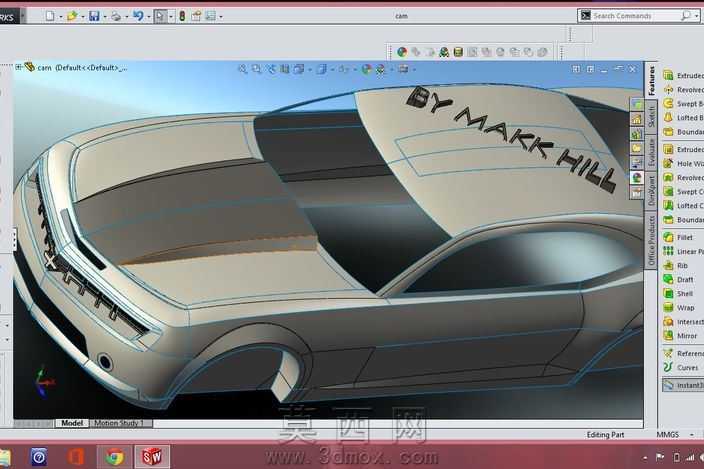Undo the last action with the blue arrow
The height and width of the screenshot is (469, 704).
138,16
